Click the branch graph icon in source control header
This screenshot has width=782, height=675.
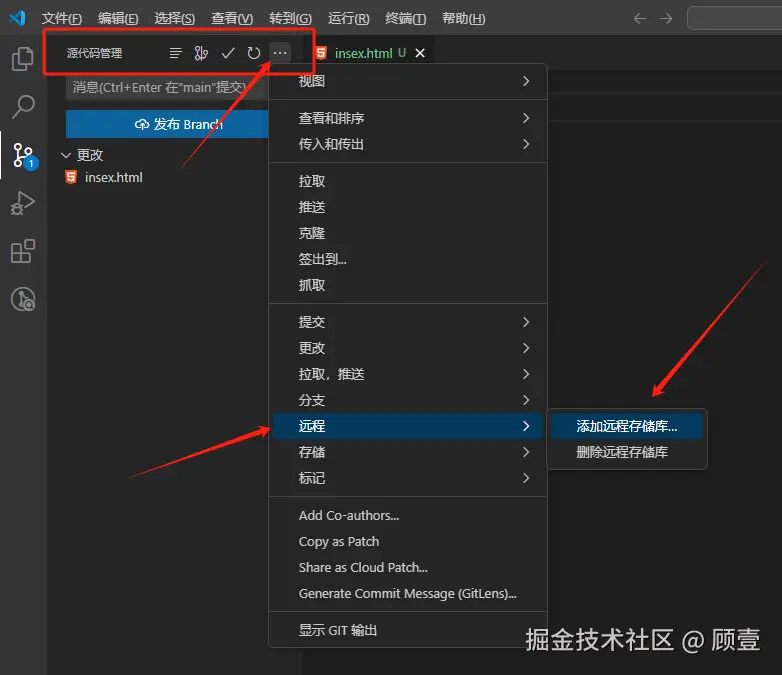(201, 53)
